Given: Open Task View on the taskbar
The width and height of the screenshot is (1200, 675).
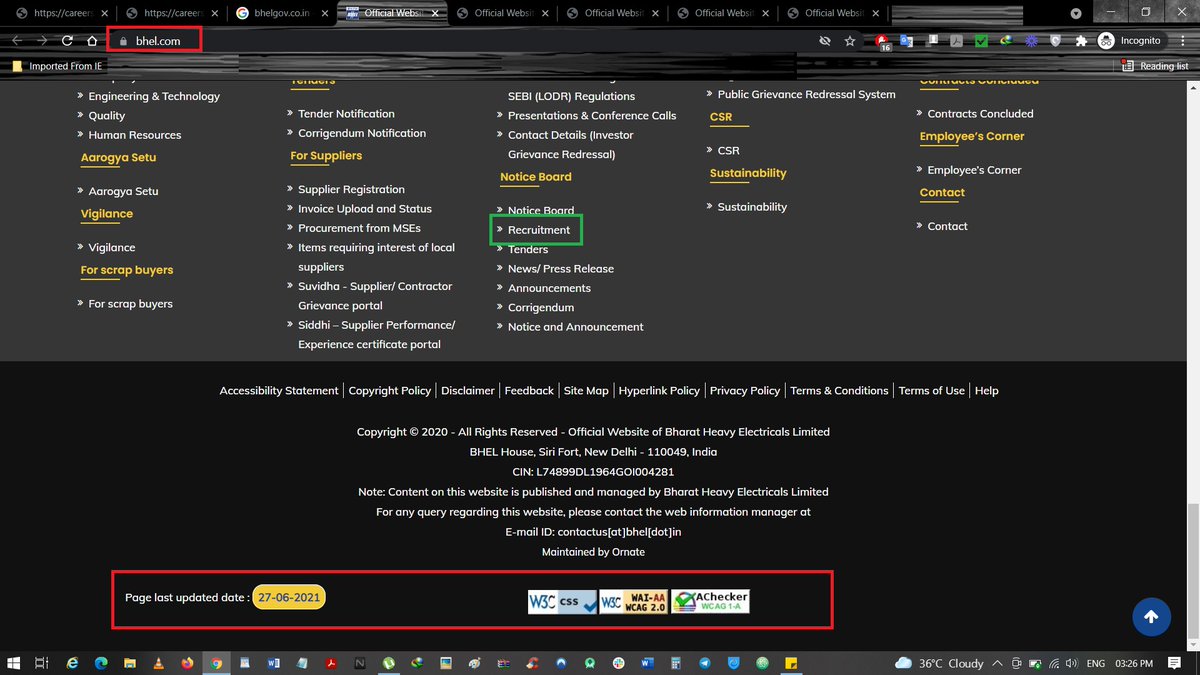Looking at the screenshot, I should (42, 663).
